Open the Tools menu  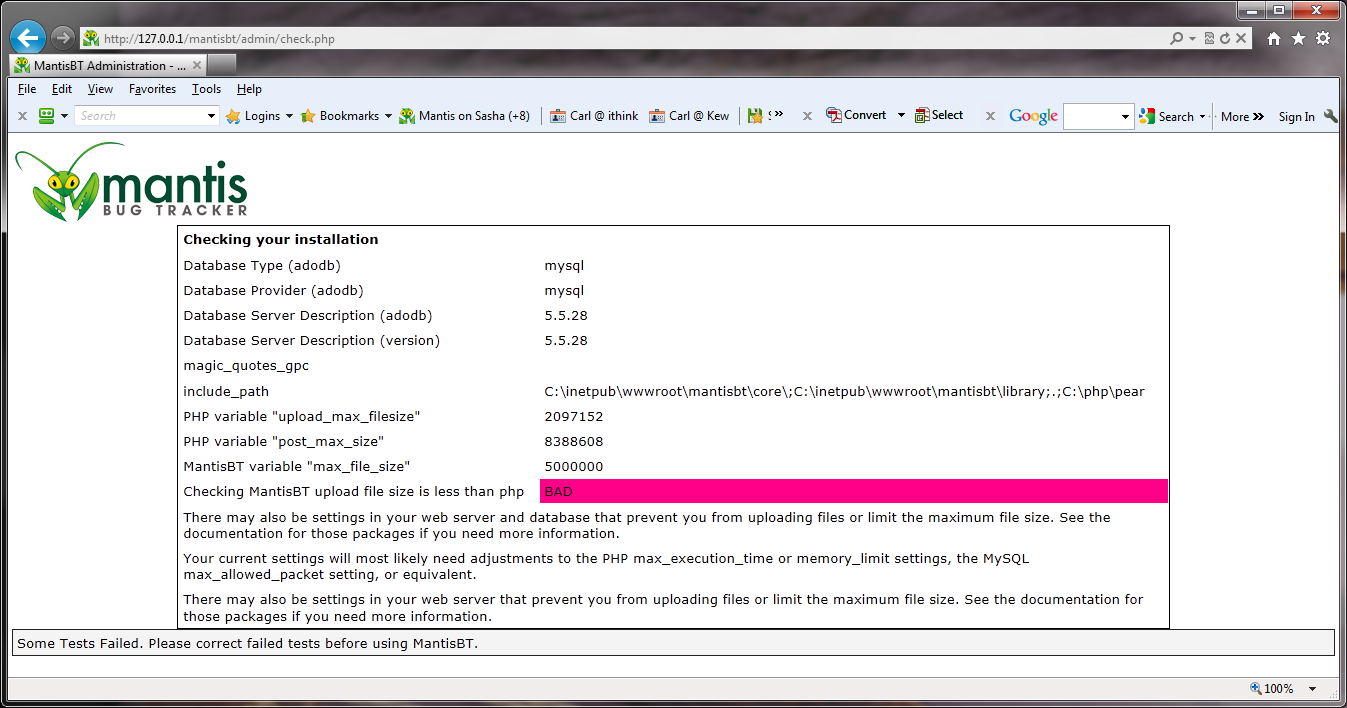click(206, 89)
